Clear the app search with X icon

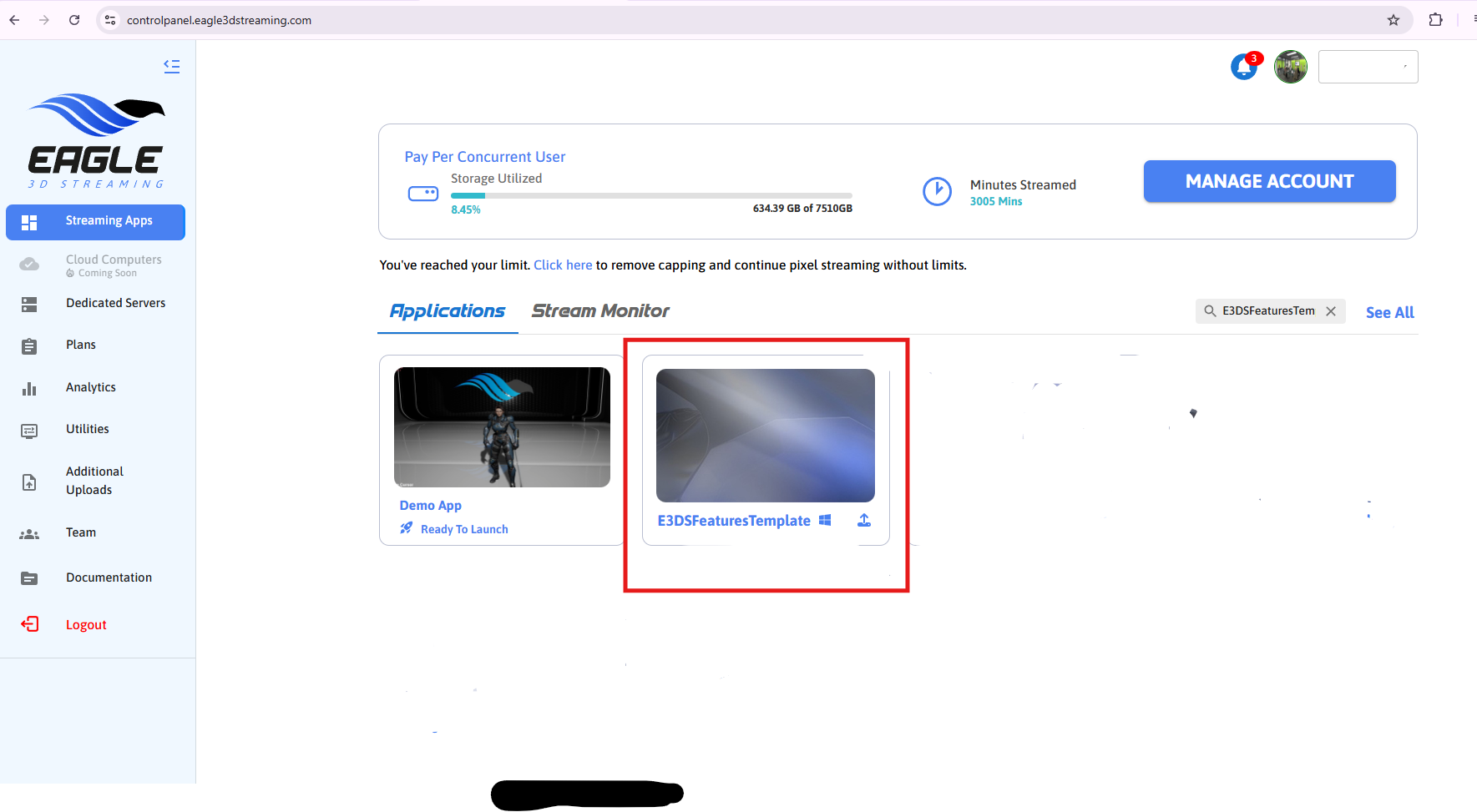[1331, 311]
